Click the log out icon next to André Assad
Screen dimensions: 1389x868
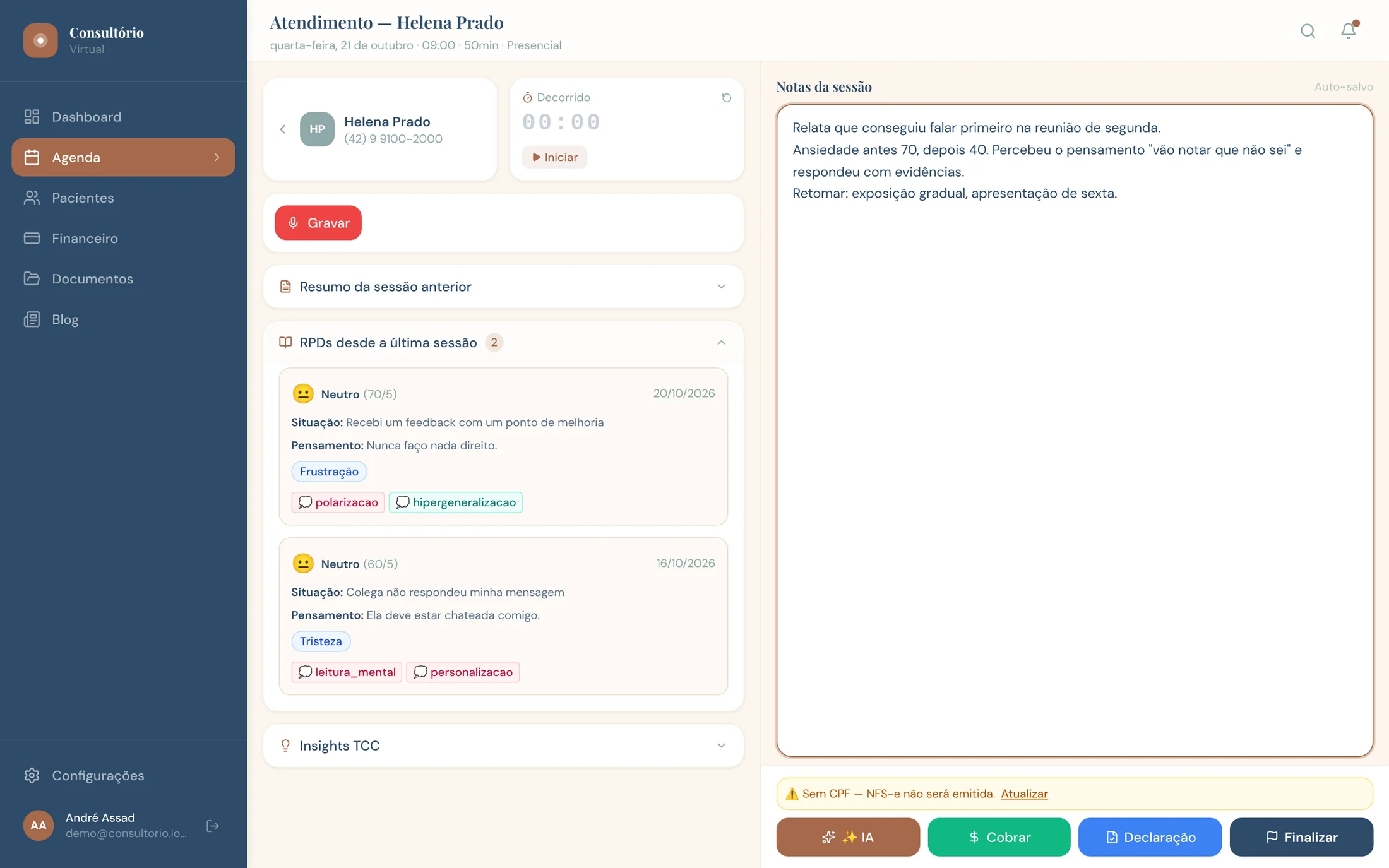pyautogui.click(x=213, y=826)
